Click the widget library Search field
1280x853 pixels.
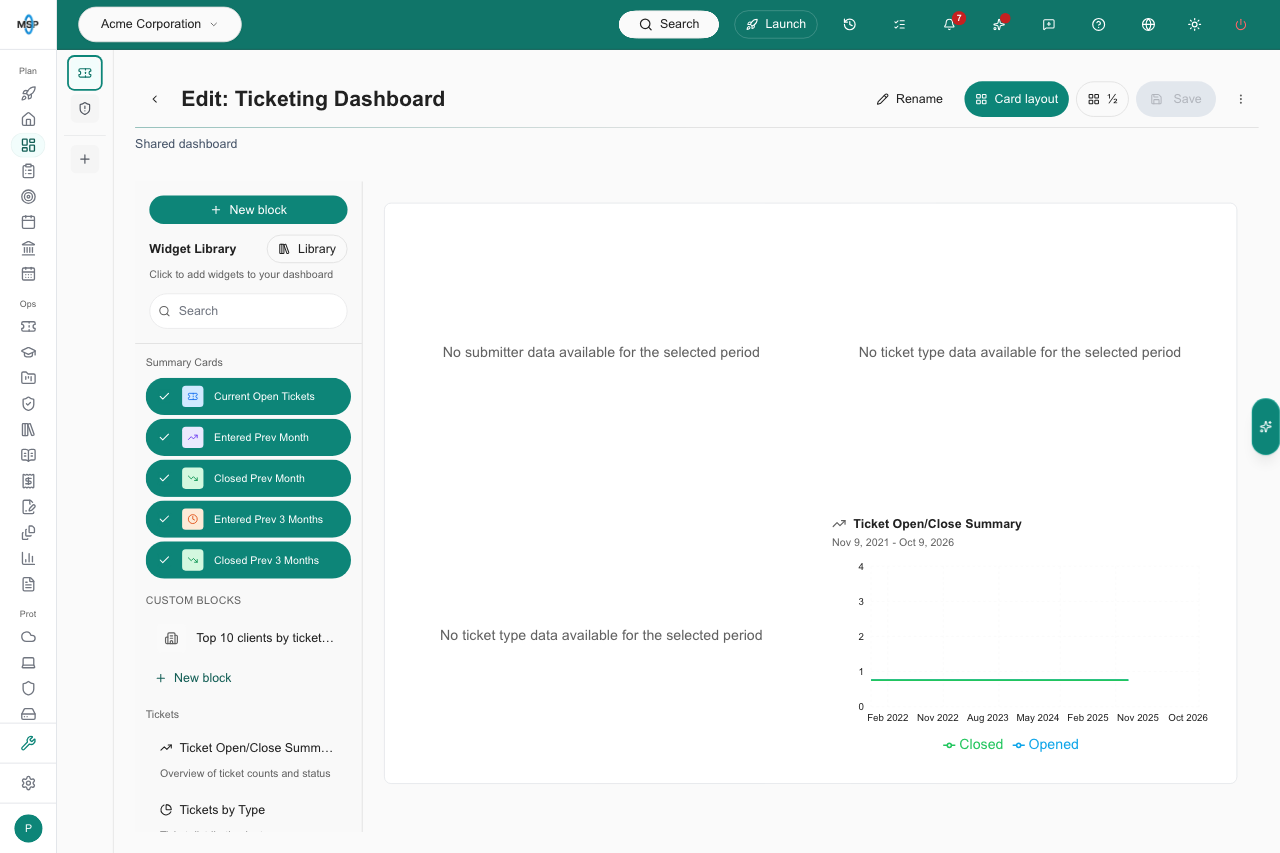[248, 311]
